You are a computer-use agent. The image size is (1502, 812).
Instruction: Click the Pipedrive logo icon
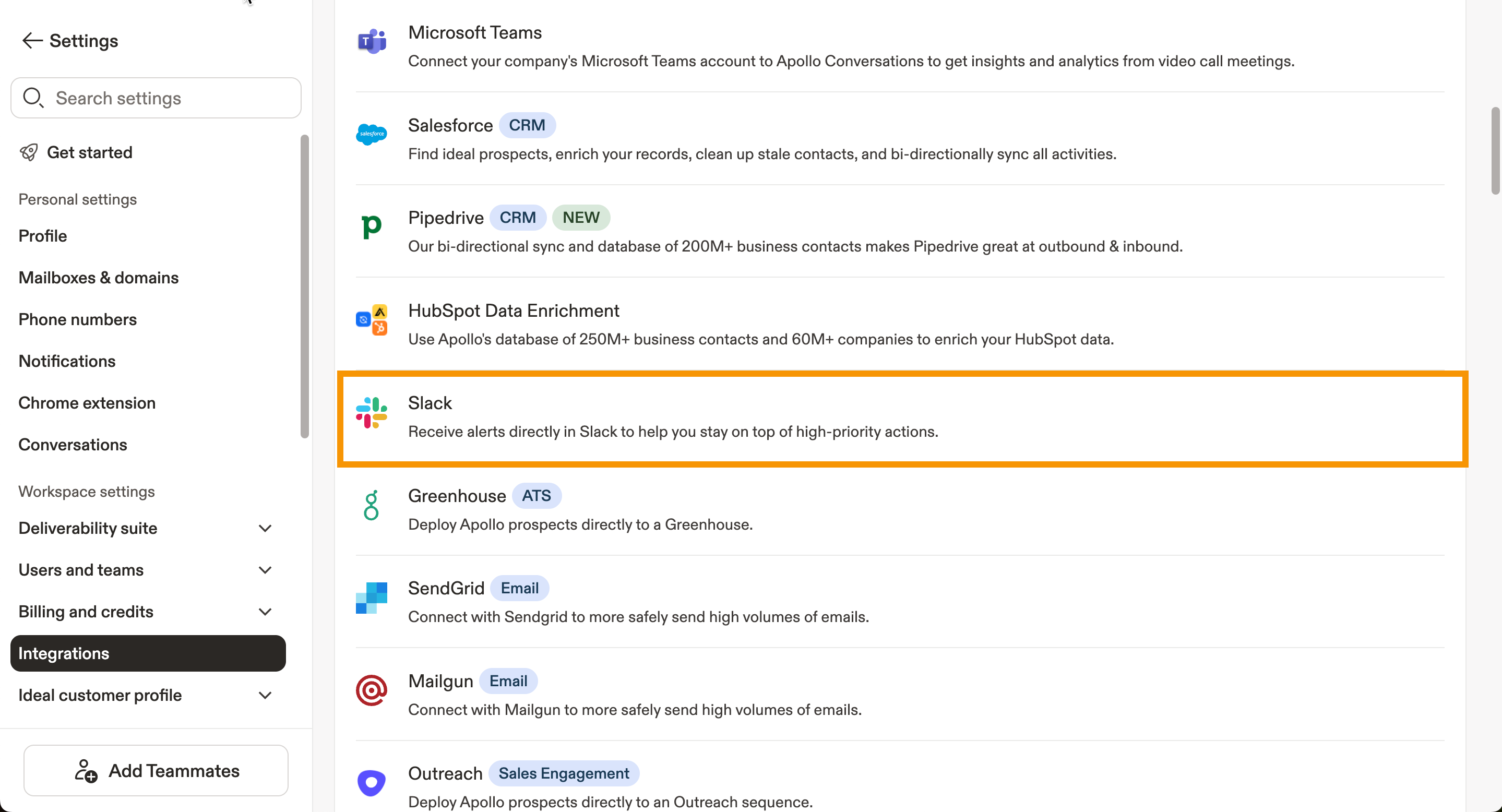[x=372, y=226]
